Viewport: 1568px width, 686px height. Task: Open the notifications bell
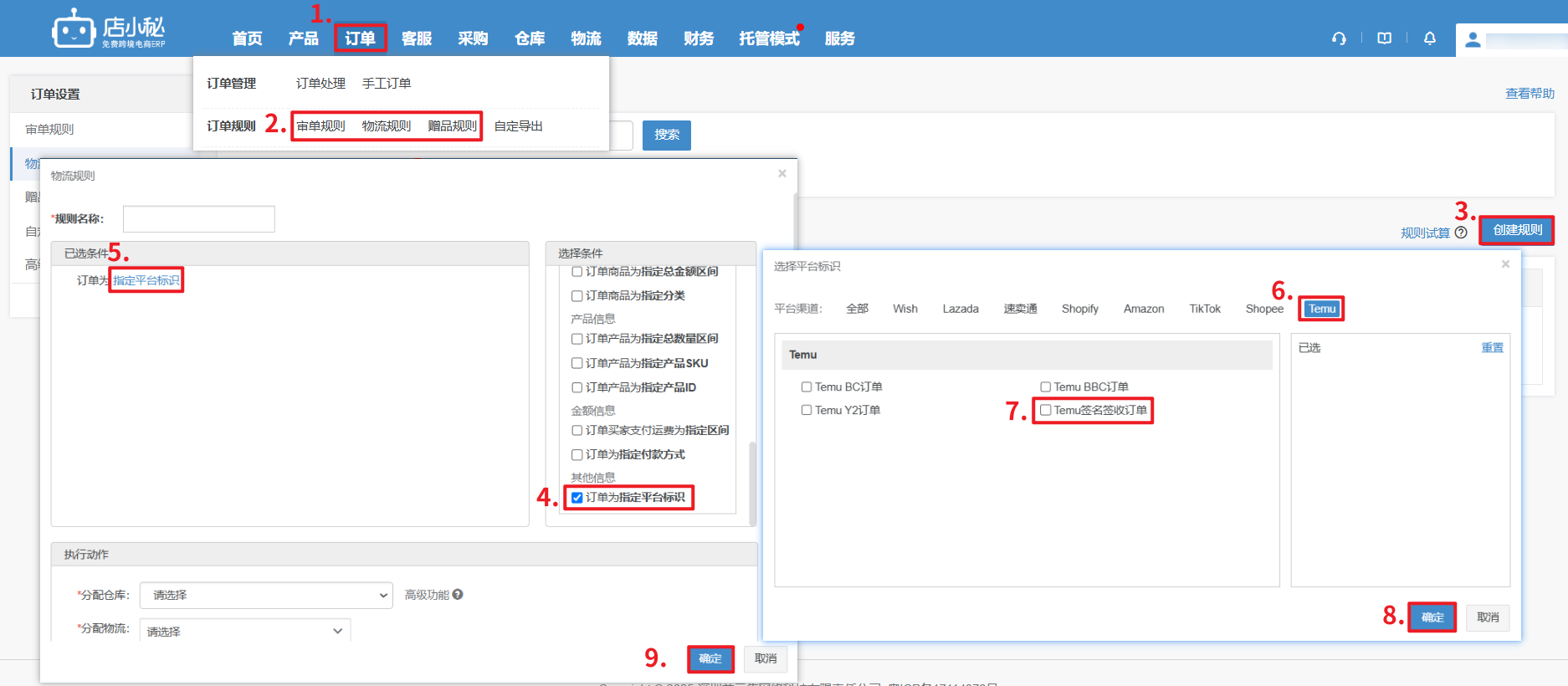pos(1430,38)
